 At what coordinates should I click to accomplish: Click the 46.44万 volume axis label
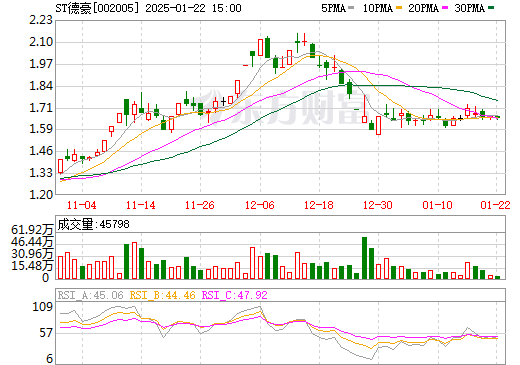coord(32,241)
